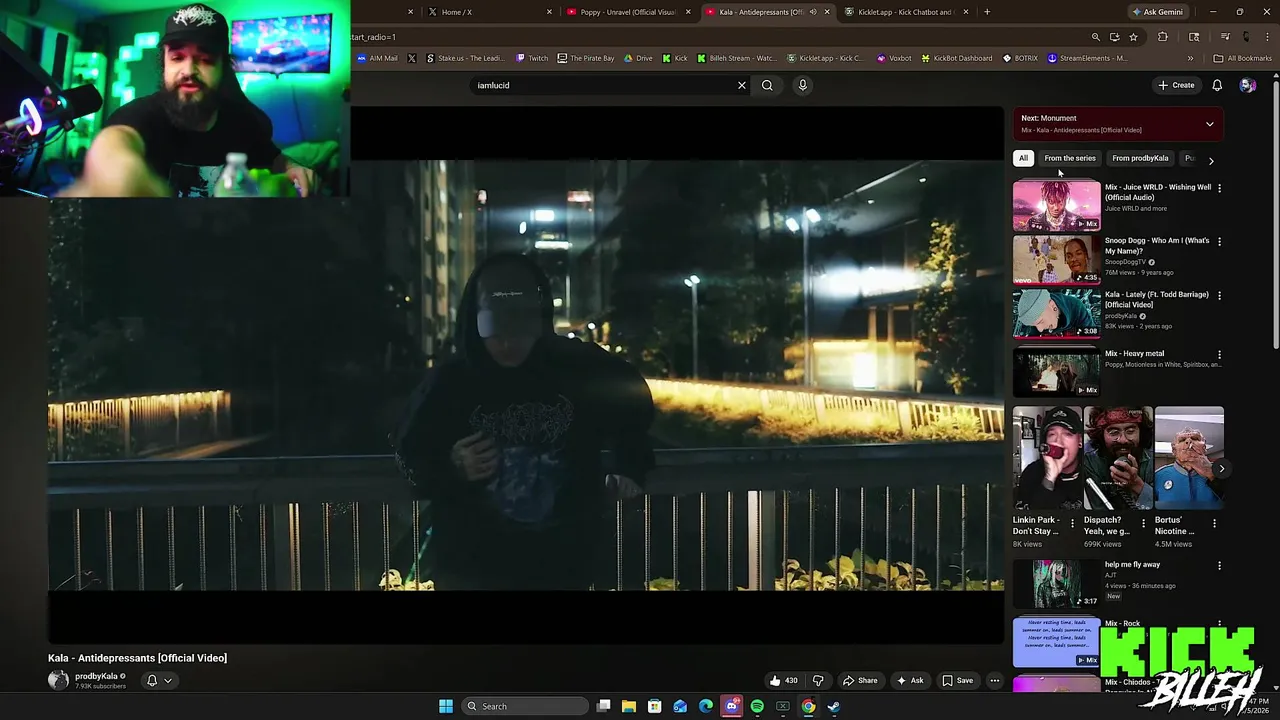Like the video with thumbs up
The width and height of the screenshot is (1280, 720).
[783, 681]
